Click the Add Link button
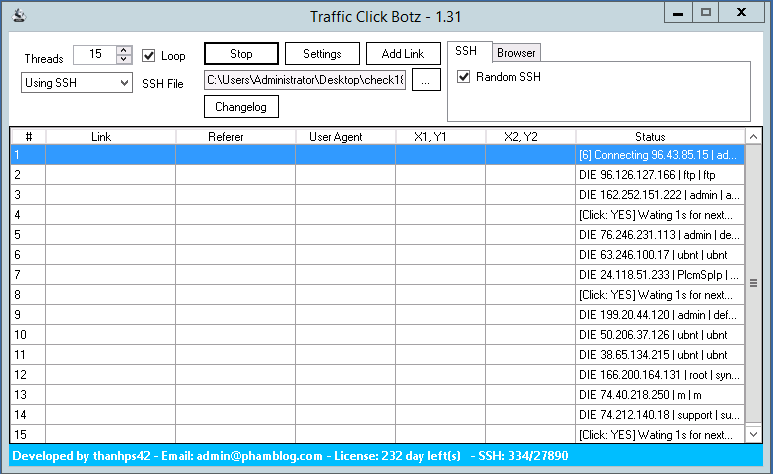The image size is (773, 474). (403, 54)
